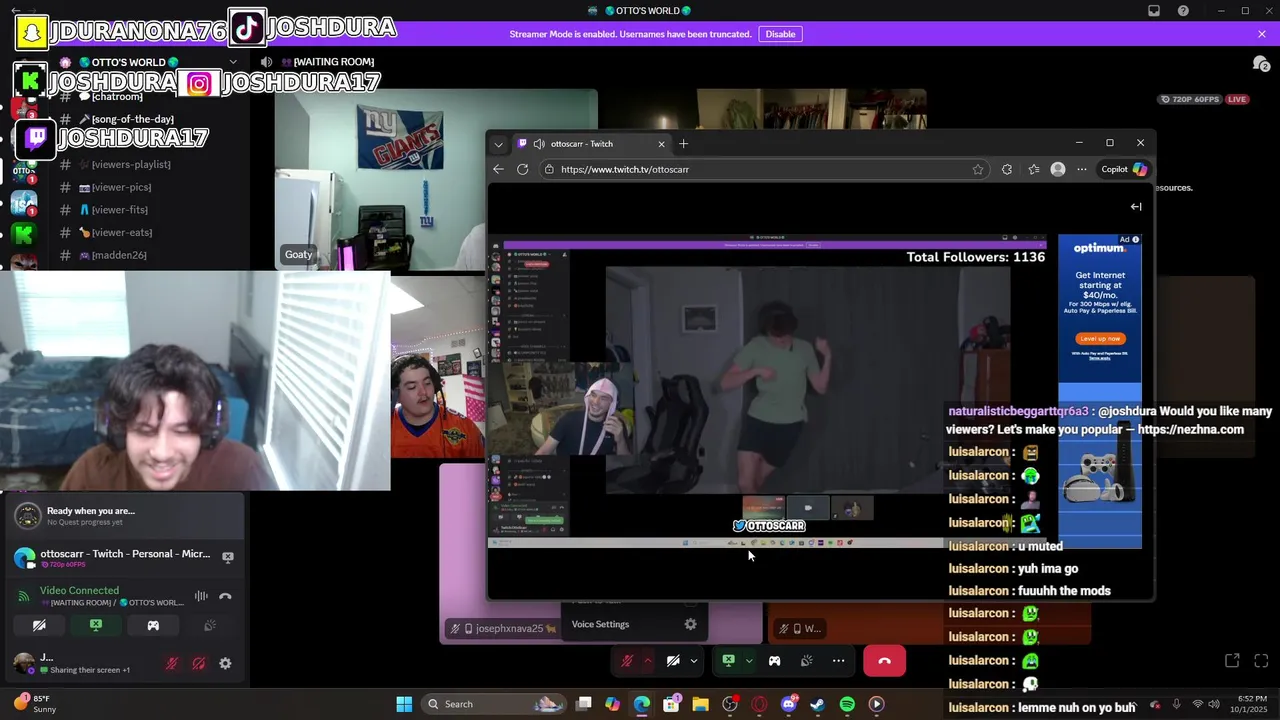Open Spotify from the taskbar
Screen dimensions: 1280x720
pyautogui.click(x=847, y=704)
